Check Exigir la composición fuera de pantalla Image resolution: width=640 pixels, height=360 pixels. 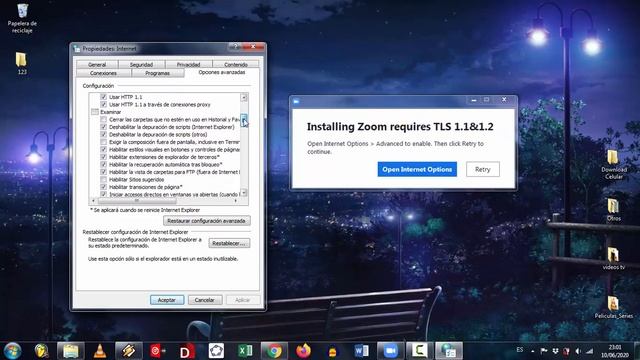click(104, 142)
